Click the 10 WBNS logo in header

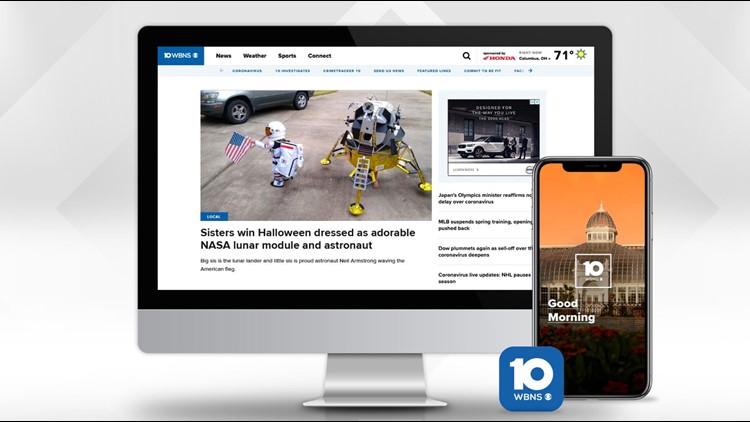(181, 56)
